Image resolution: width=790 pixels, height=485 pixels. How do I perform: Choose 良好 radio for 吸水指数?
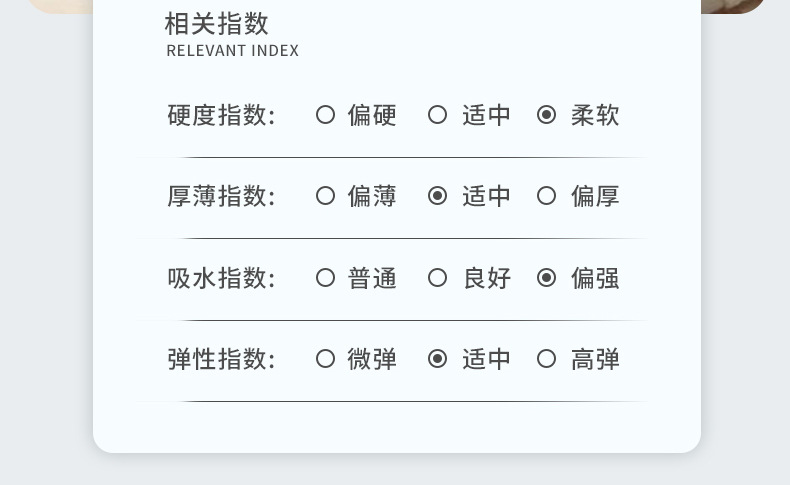pos(437,278)
